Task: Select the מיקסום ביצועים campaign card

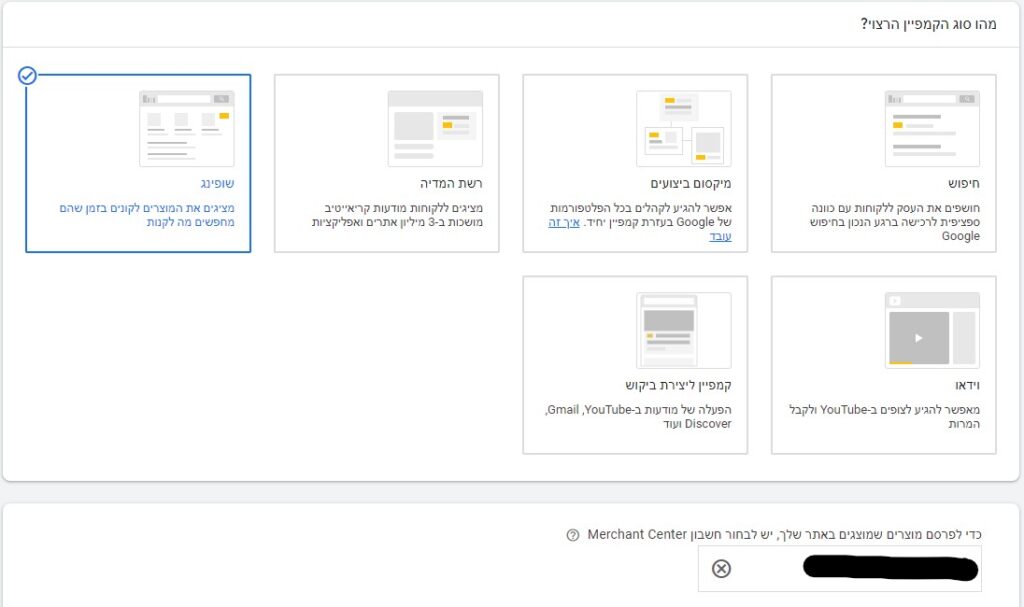Action: coord(635,163)
